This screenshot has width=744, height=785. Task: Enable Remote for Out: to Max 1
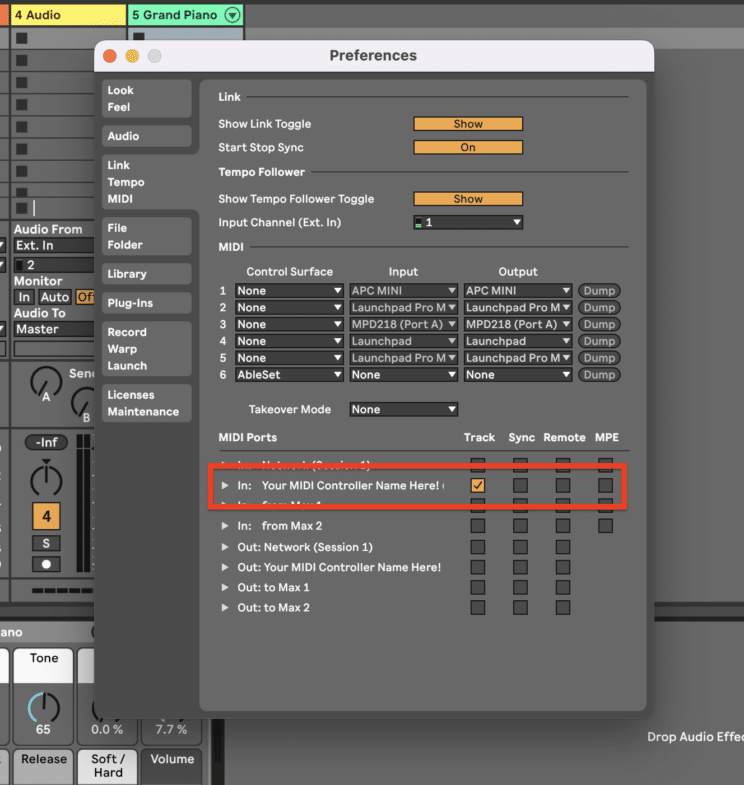[563, 587]
